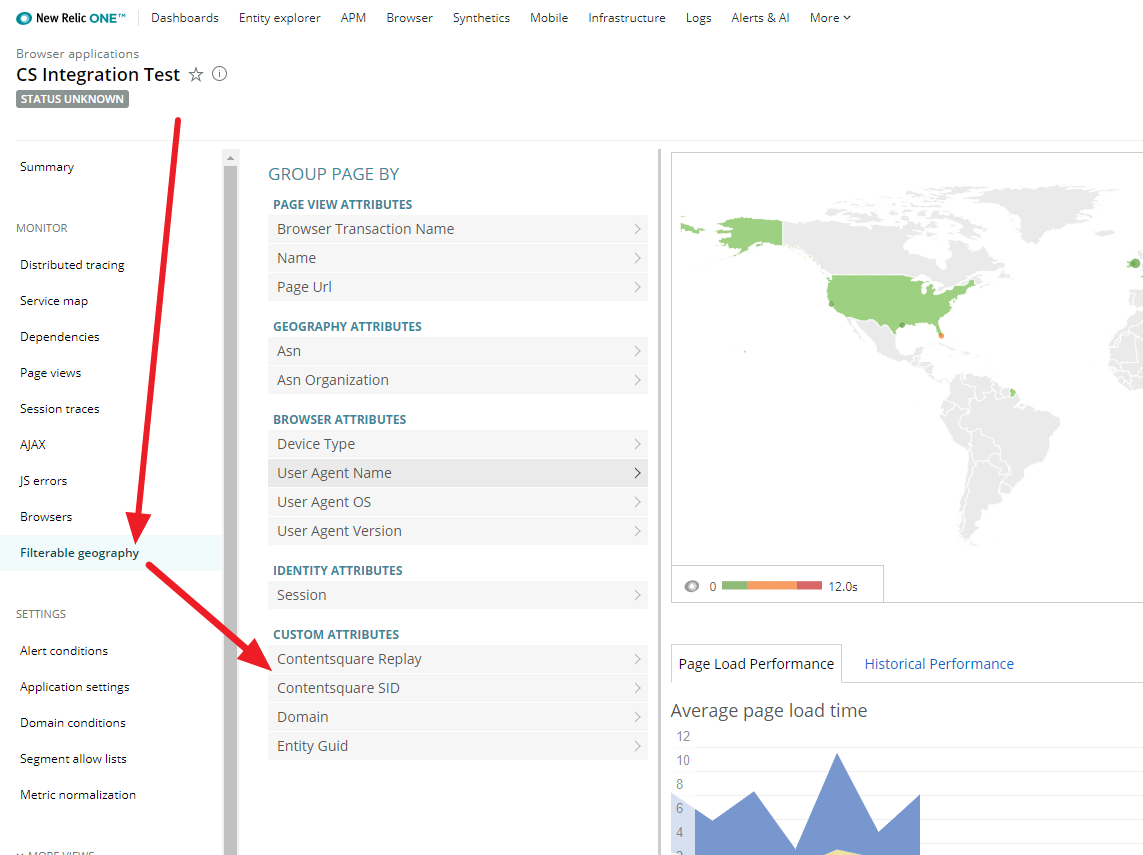Expand the Domain attribute row
Screen dimensions: 1143x855
click(x=458, y=717)
